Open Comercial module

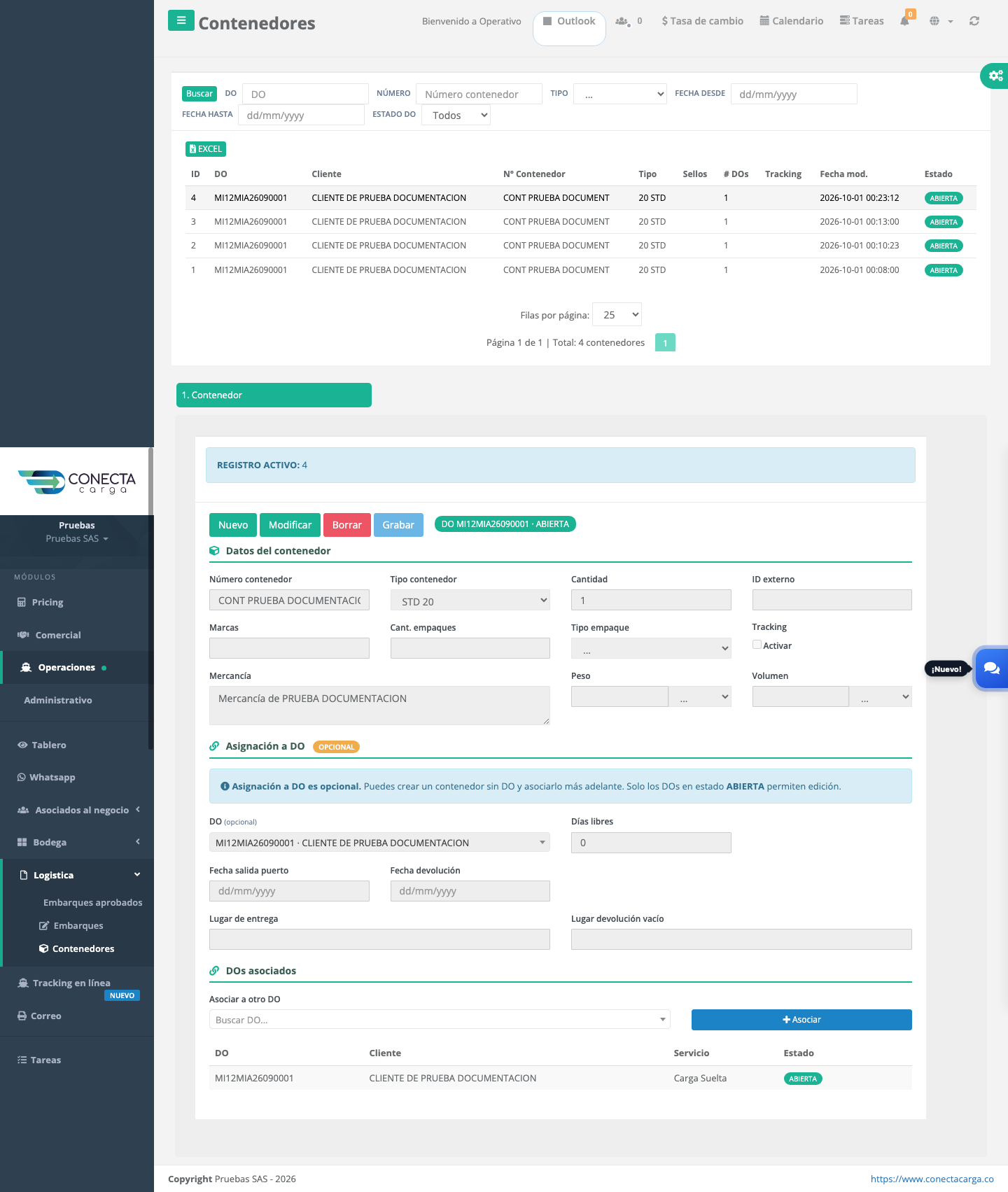58,635
